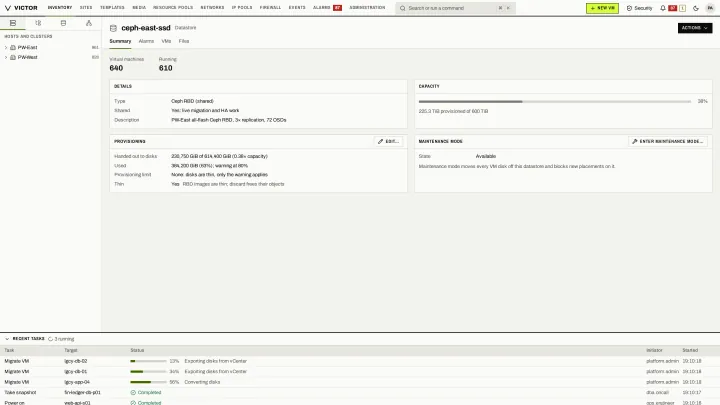Open the Victor logo home link

pyautogui.click(x=21, y=8)
